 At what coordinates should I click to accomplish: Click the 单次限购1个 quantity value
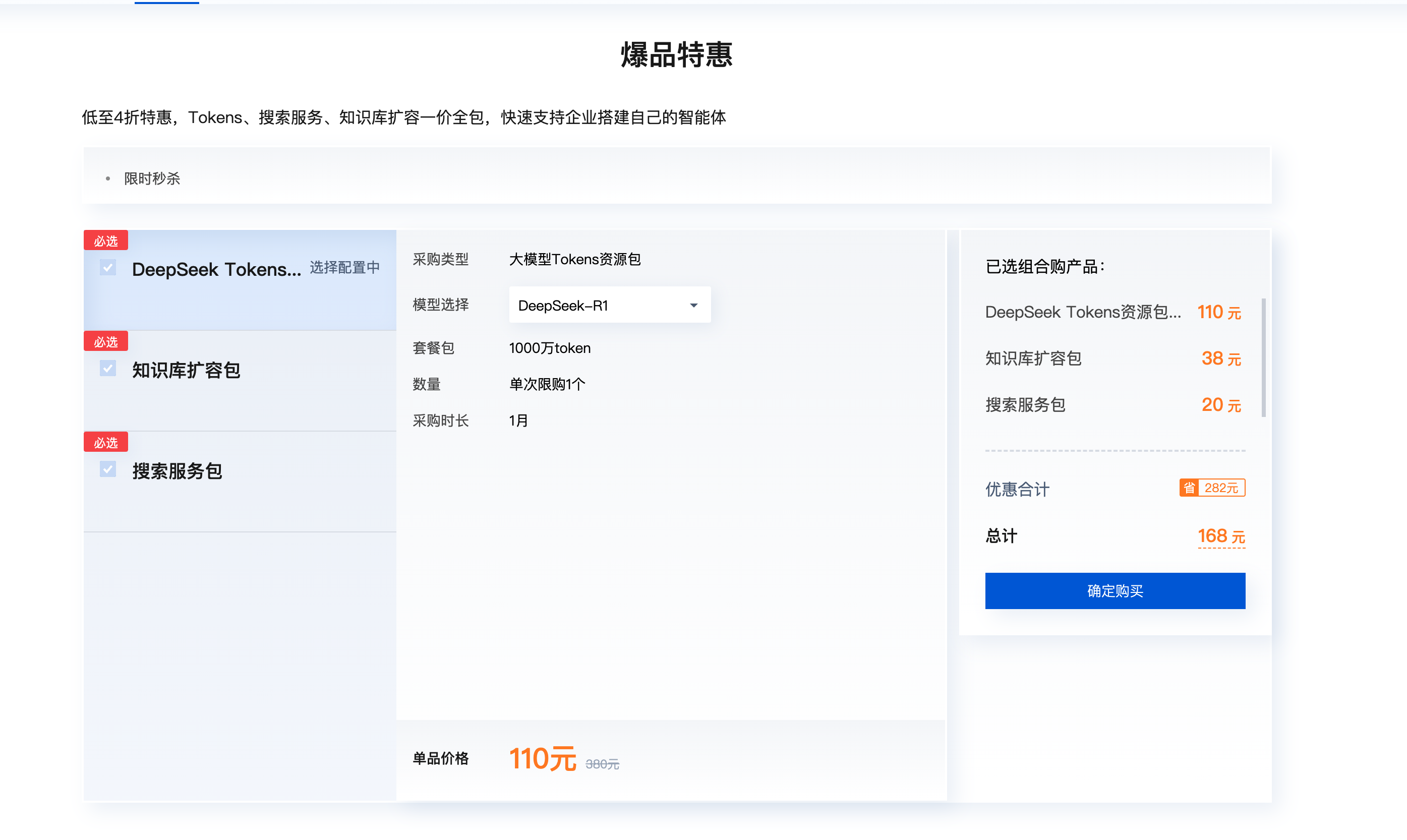pos(547,384)
